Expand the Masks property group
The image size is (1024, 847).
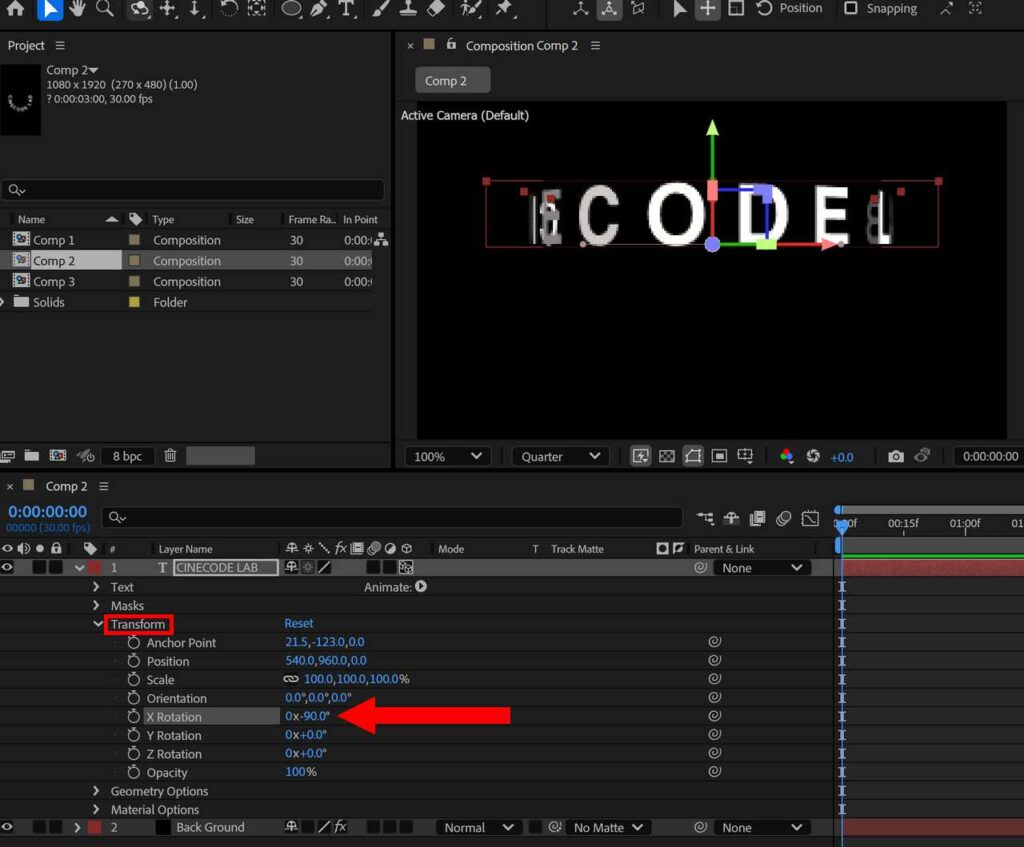pos(96,605)
